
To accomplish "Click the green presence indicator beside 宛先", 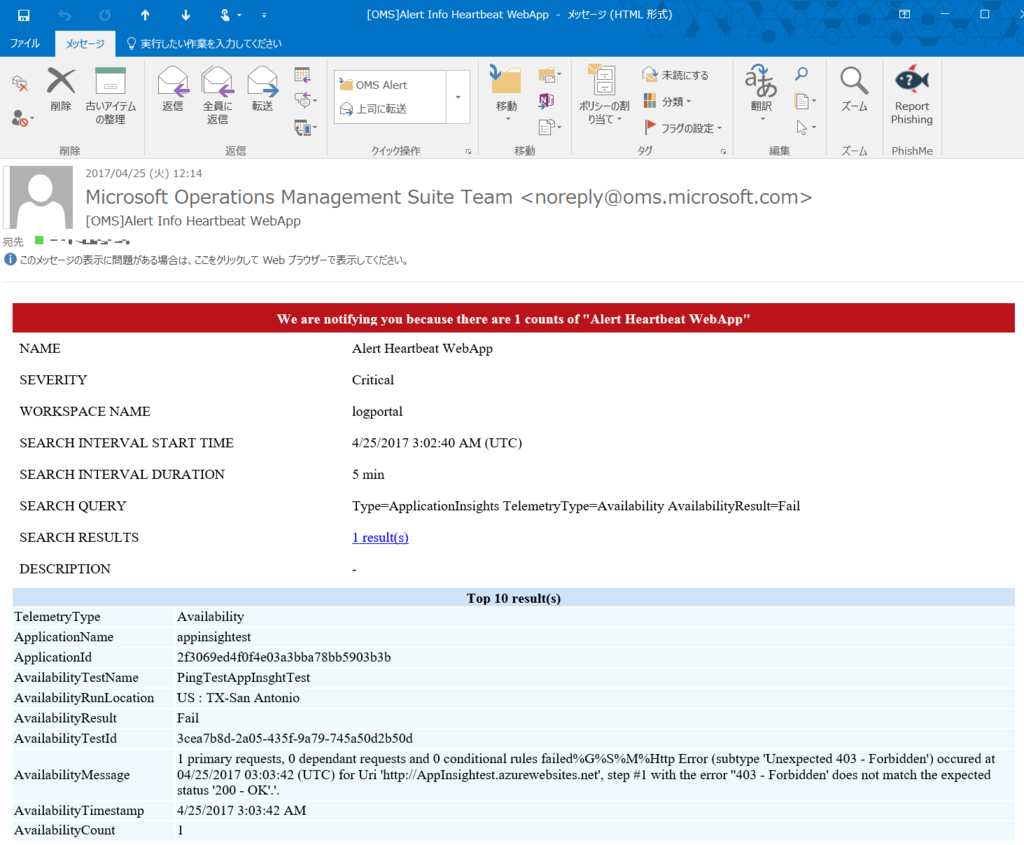I will [39, 240].
